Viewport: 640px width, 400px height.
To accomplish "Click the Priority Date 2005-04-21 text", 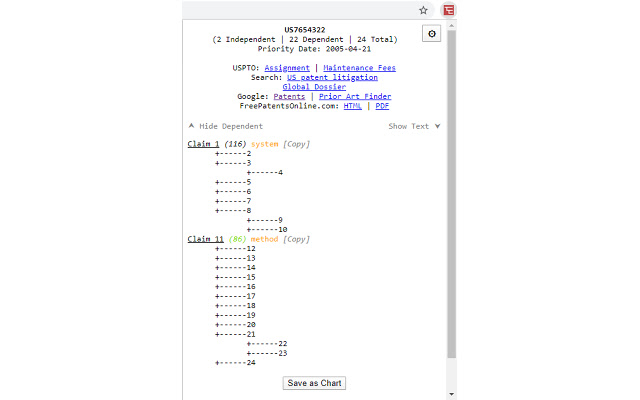I will (x=314, y=49).
